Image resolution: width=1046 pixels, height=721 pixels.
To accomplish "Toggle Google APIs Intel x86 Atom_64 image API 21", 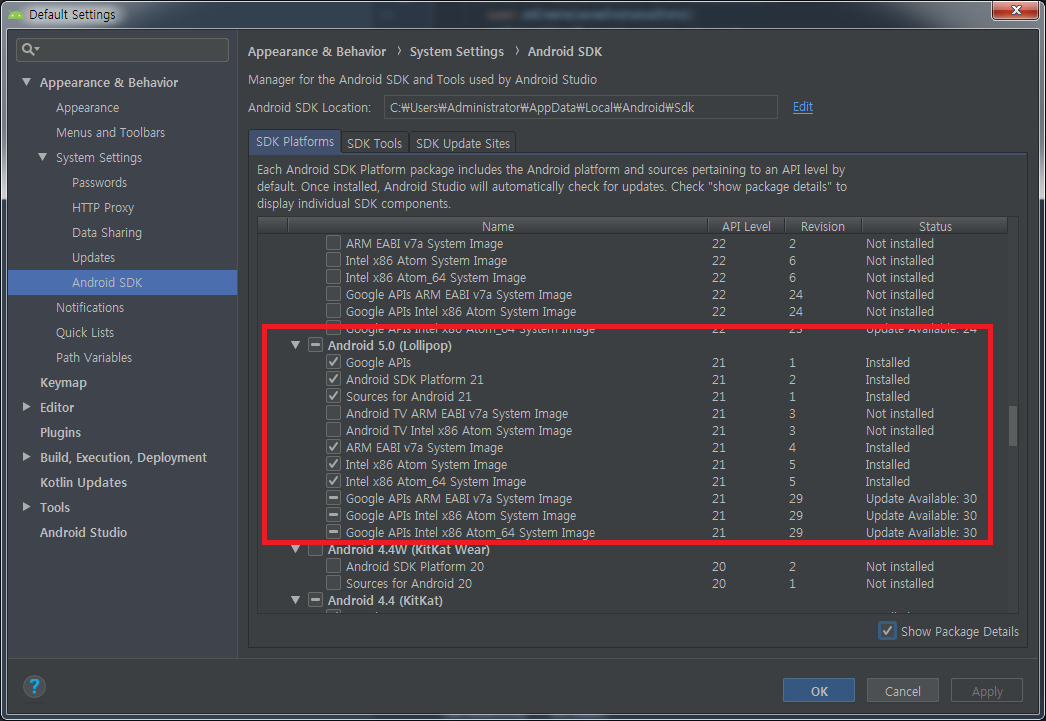I will [x=334, y=532].
